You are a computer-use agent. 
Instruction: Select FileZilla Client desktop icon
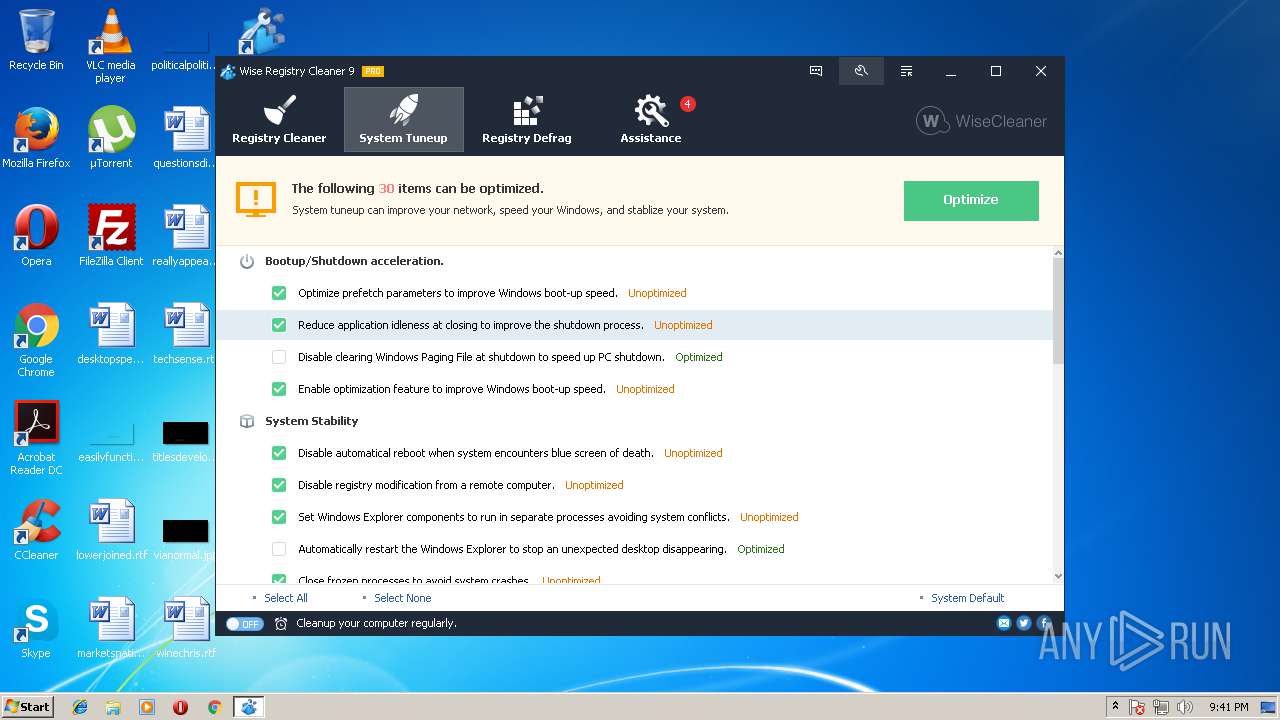point(111,236)
